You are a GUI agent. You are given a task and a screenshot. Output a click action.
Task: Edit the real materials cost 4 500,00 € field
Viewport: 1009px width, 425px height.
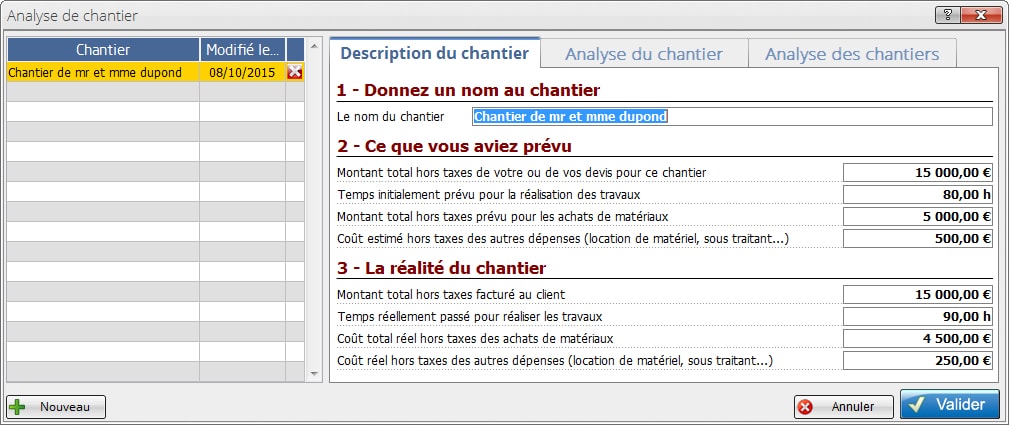click(917, 338)
